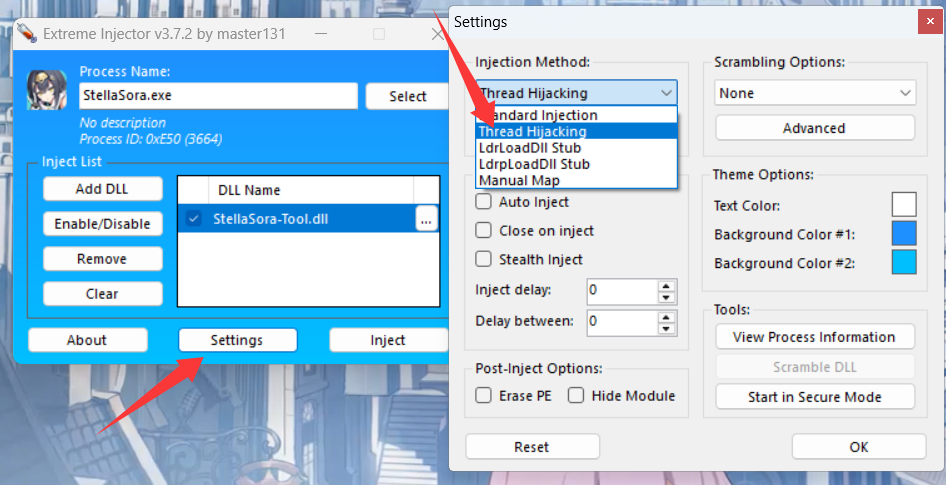Click the syringe icon in title bar
Viewport: 946px width, 485px height.
point(27,34)
